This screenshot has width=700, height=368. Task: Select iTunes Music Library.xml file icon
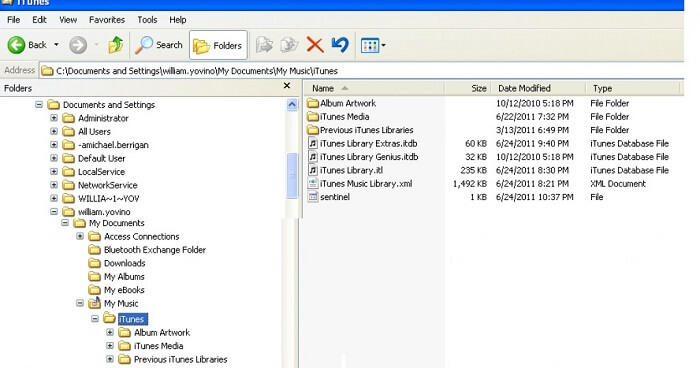pyautogui.click(x=313, y=184)
